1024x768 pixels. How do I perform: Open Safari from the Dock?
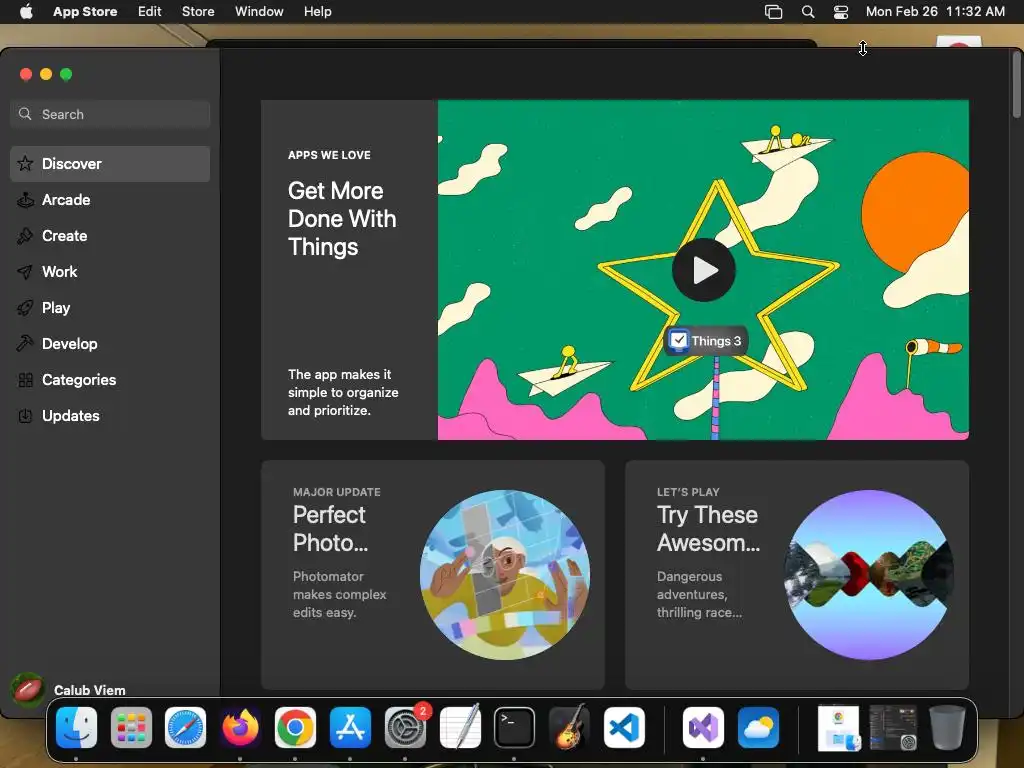point(185,728)
